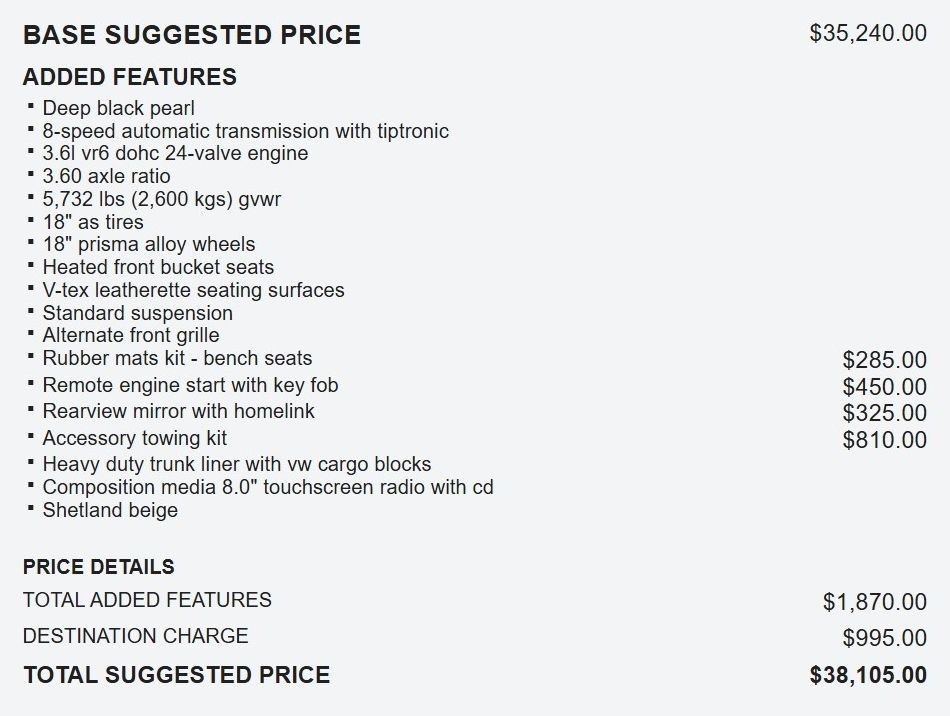The width and height of the screenshot is (950, 716).
Task: Select the 3.6l vr6 engine line
Action: point(175,153)
